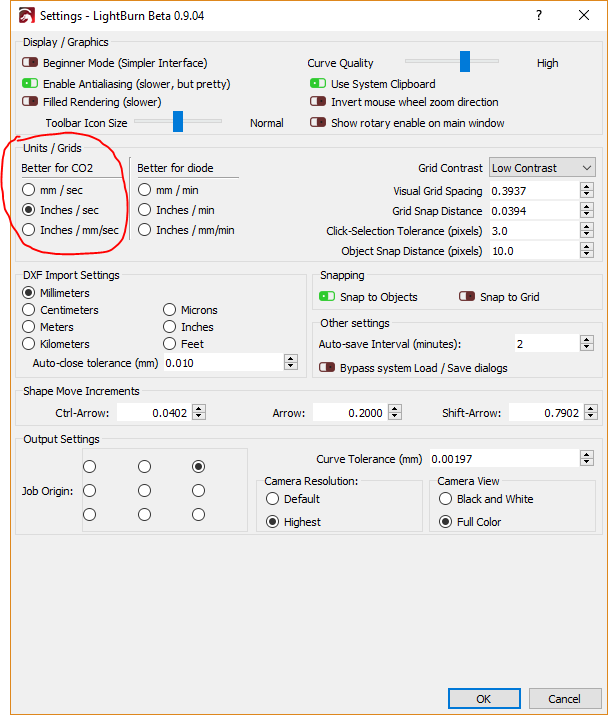Click the Curve Tolerance field
Viewport: 608px width, 715px height.
504,458
